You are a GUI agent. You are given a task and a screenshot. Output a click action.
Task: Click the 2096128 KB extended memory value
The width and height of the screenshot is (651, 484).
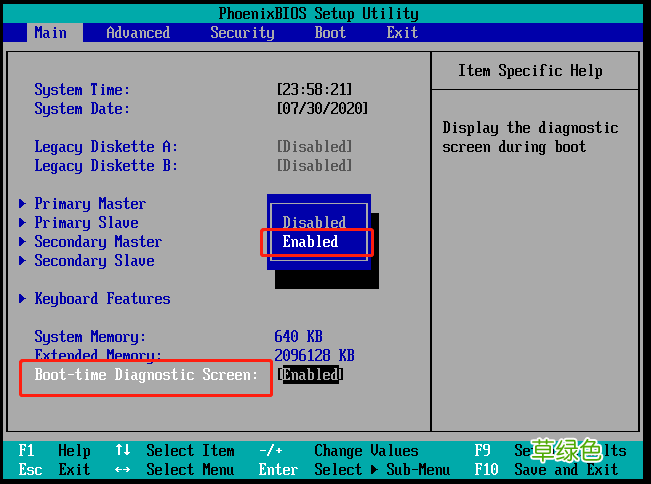314,355
